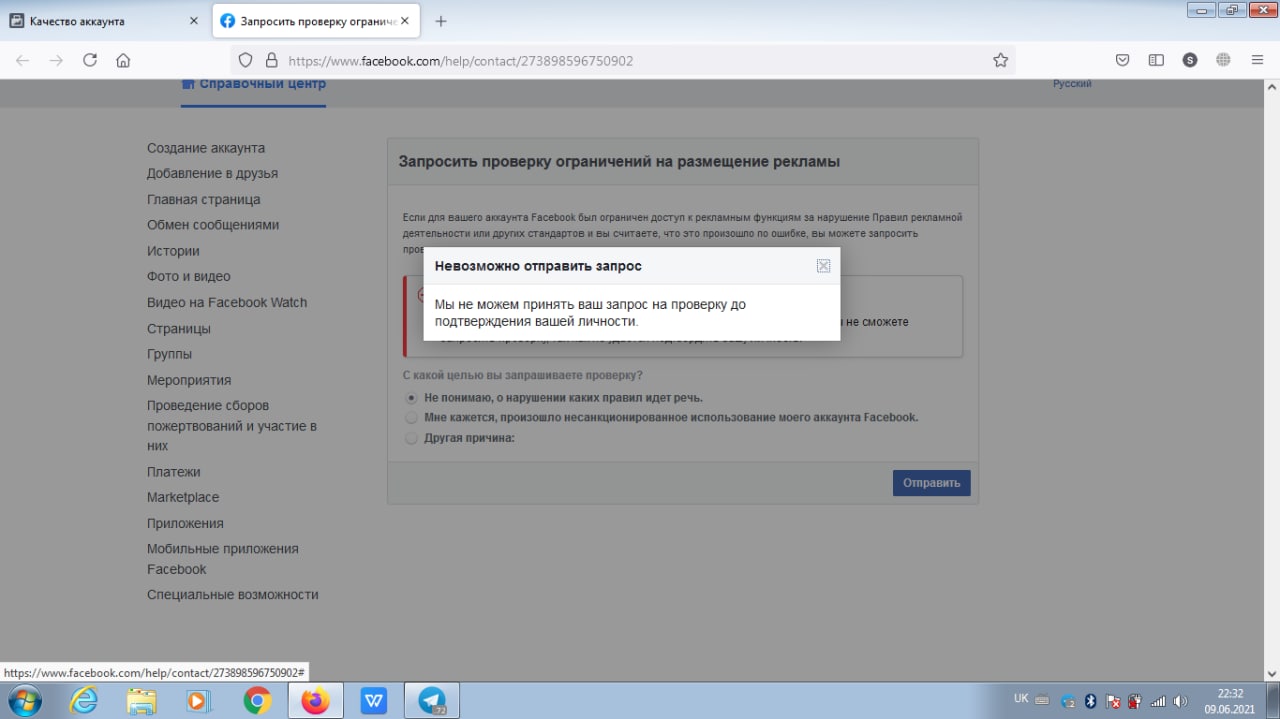Switch to Firefox in the taskbar
Viewport: 1280px width, 719px height.
tap(315, 701)
